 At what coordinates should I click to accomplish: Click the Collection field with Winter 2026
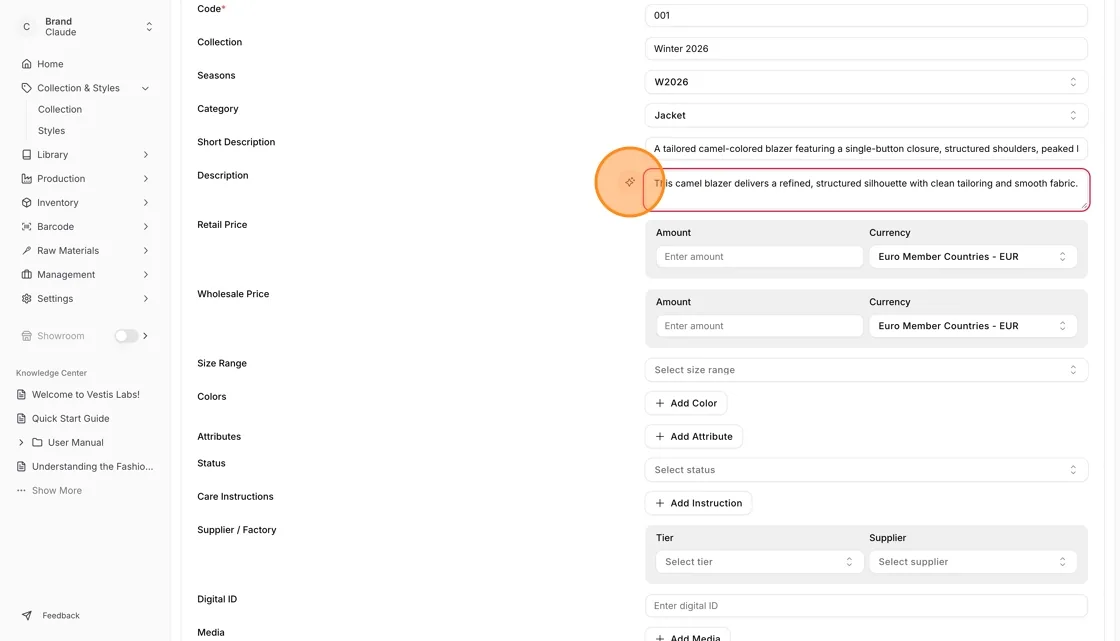pyautogui.click(x=866, y=49)
